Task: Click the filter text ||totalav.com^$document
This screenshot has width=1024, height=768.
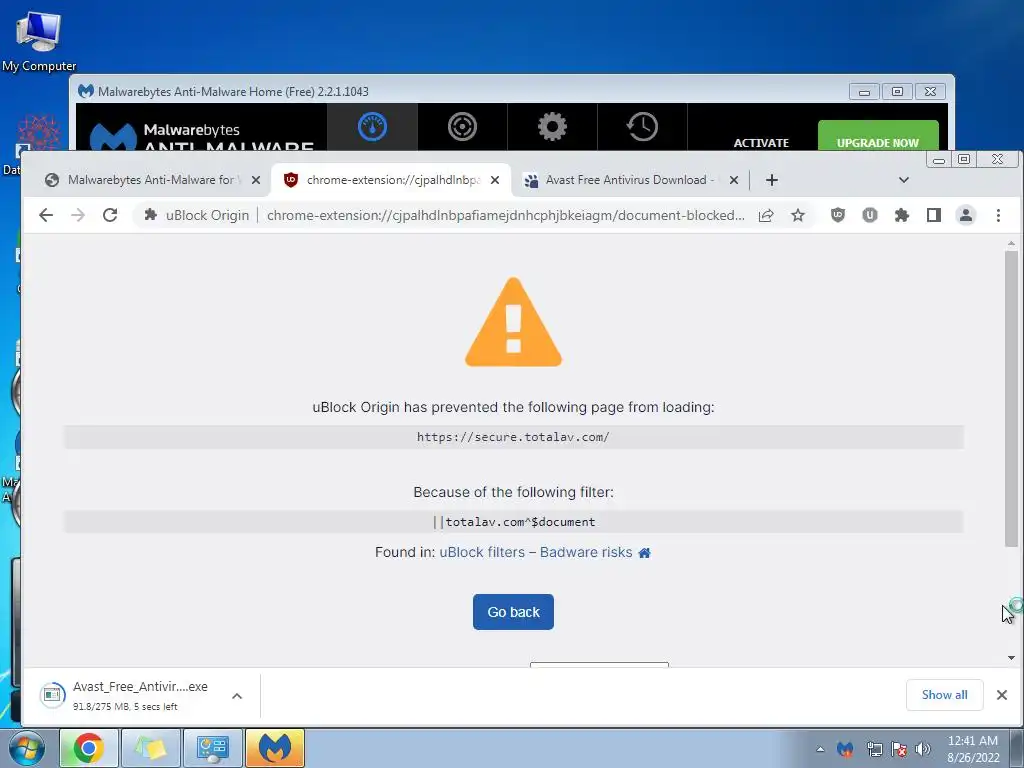Action: pos(513,522)
